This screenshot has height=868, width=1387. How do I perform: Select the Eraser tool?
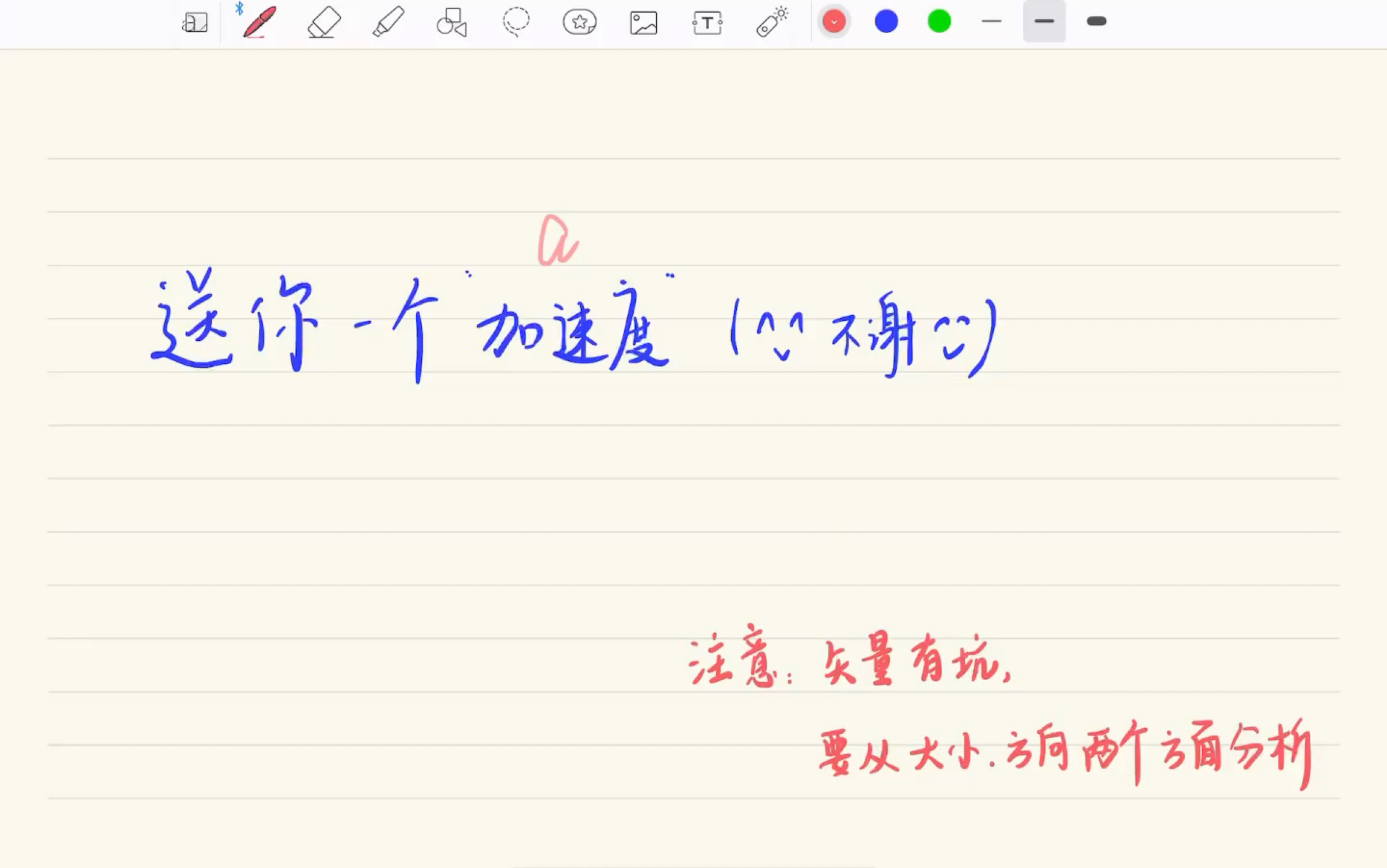click(x=324, y=23)
